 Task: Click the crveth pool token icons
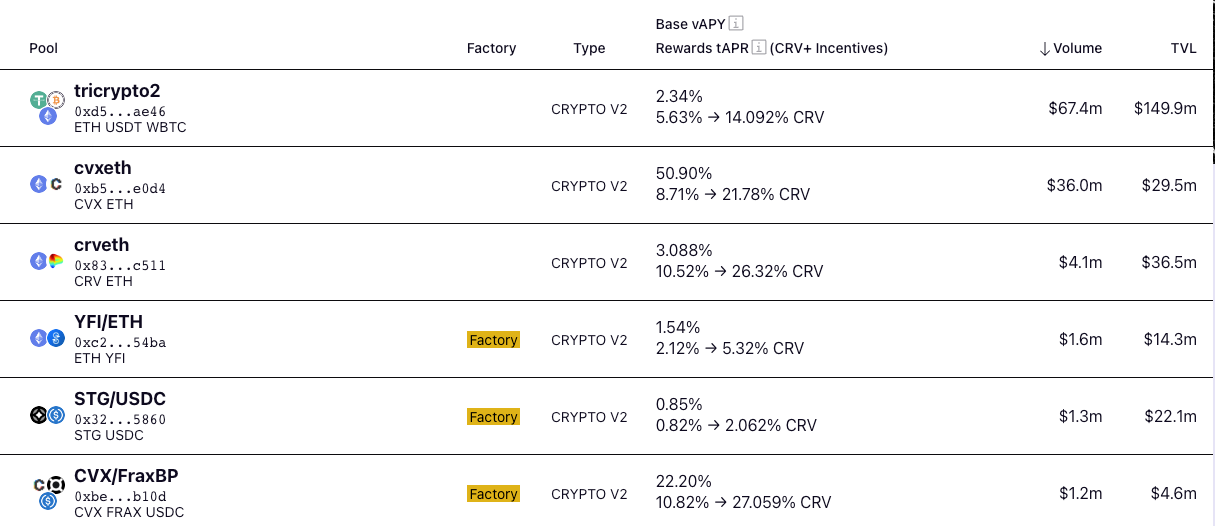coord(47,262)
